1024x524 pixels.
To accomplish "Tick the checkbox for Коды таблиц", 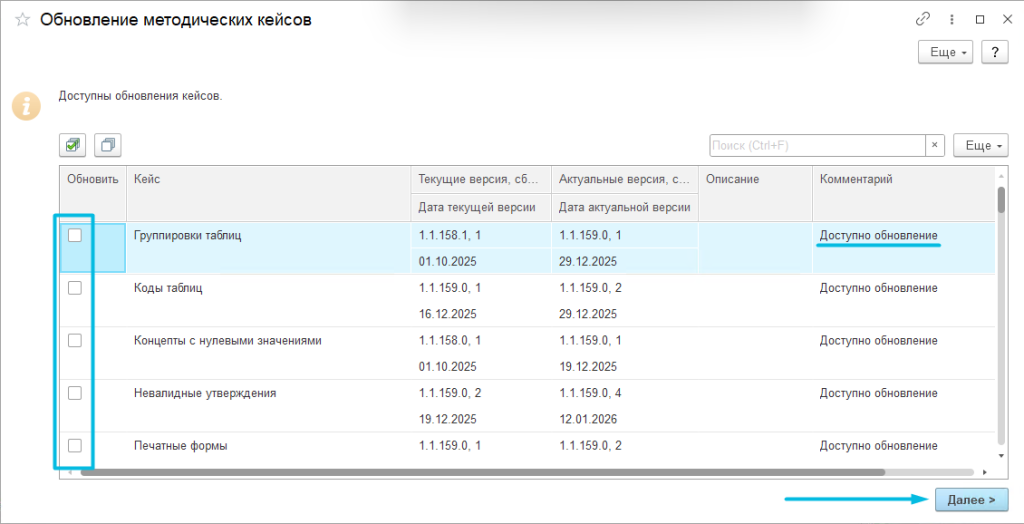I will tap(75, 287).
